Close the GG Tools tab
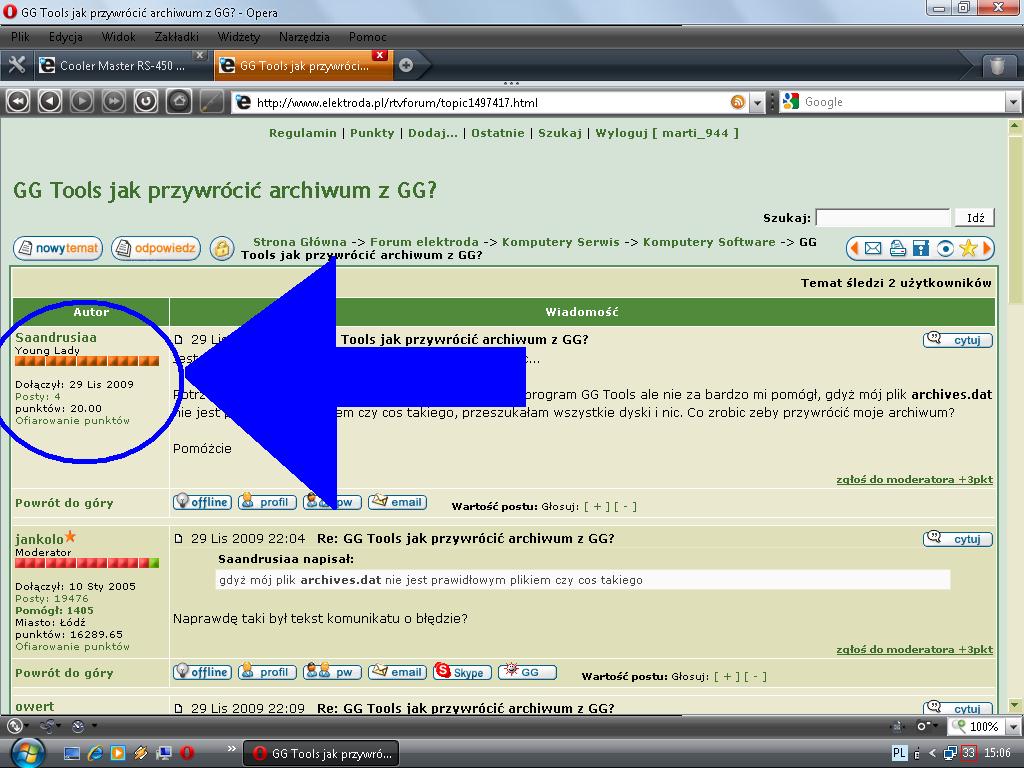The width and height of the screenshot is (1024, 768). [379, 55]
